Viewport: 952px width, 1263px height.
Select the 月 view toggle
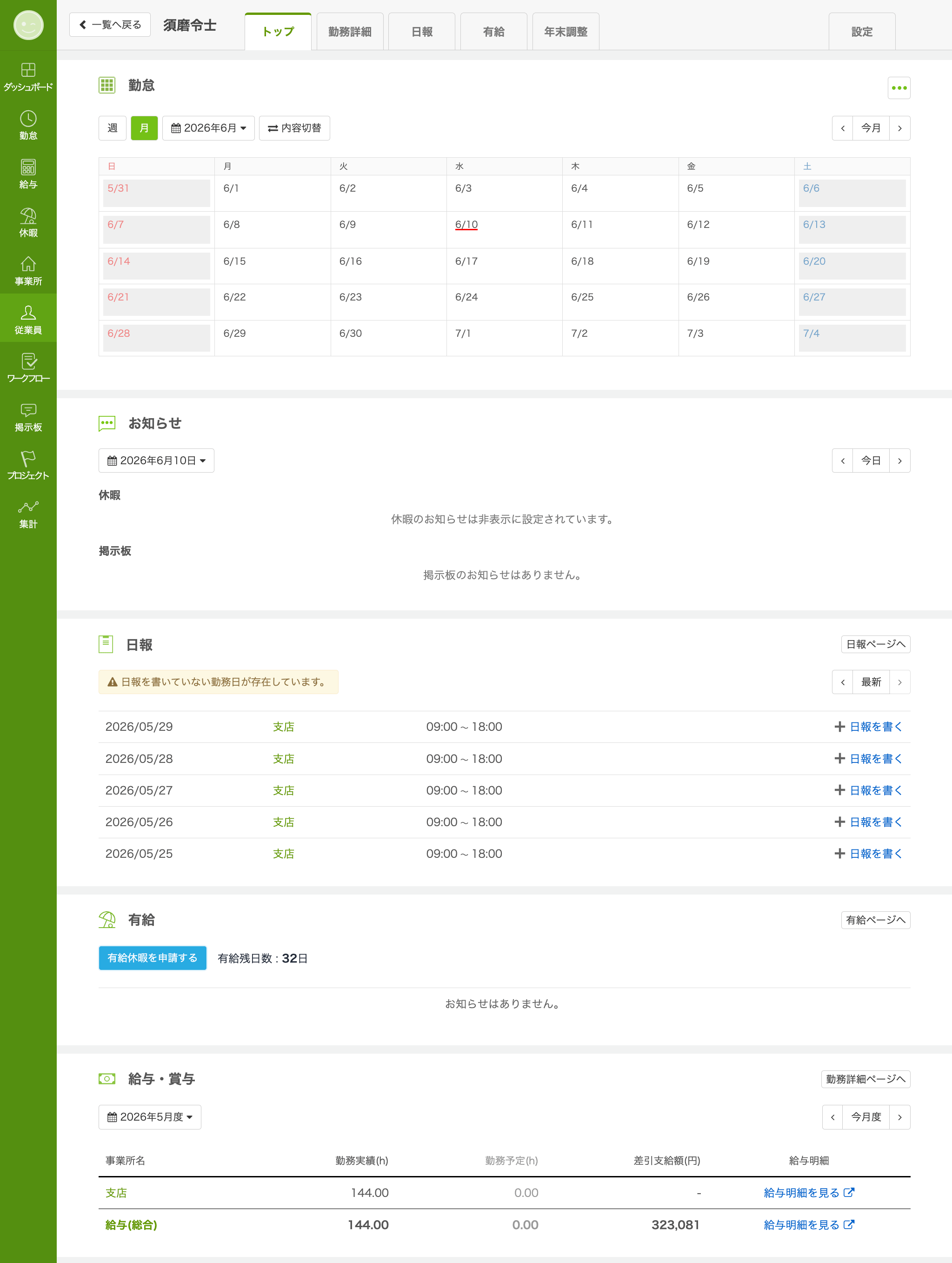point(144,128)
